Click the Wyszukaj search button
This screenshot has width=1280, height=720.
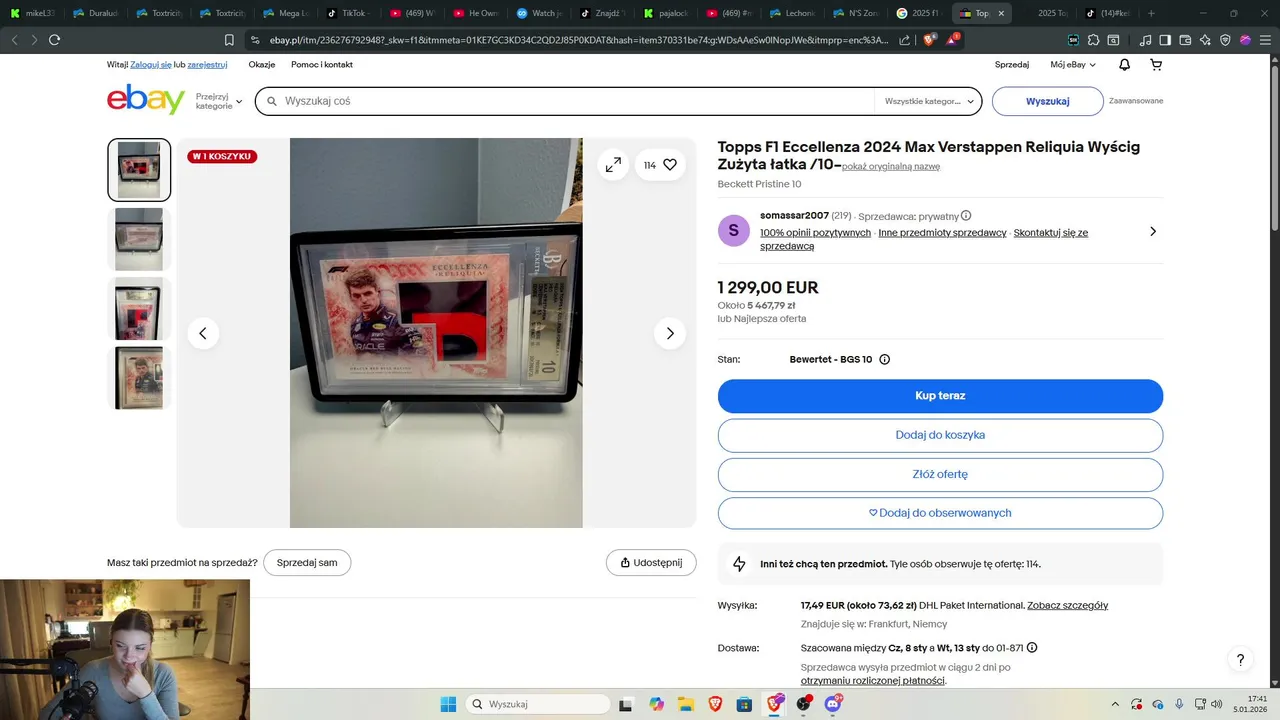1048,101
